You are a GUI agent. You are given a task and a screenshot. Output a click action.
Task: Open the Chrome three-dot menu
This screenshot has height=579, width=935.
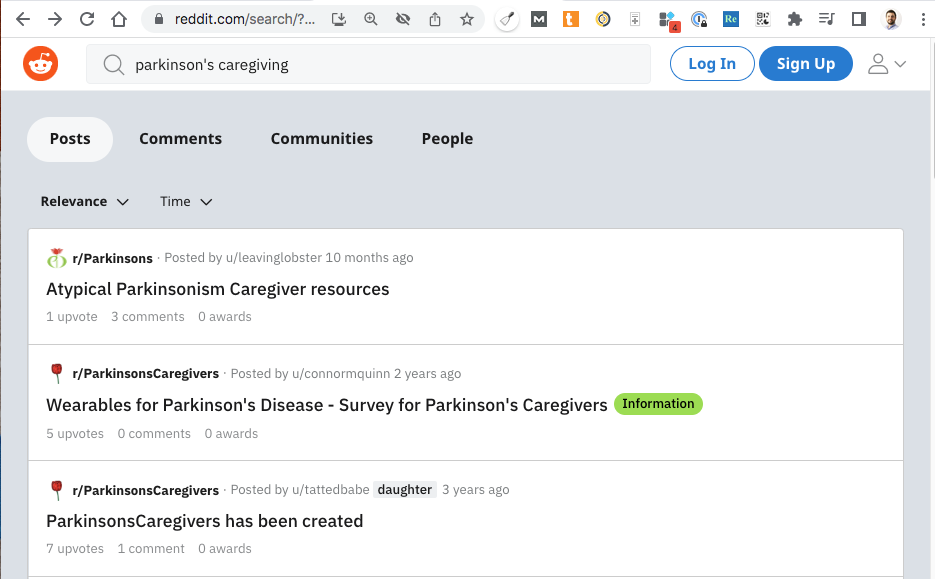pyautogui.click(x=923, y=19)
